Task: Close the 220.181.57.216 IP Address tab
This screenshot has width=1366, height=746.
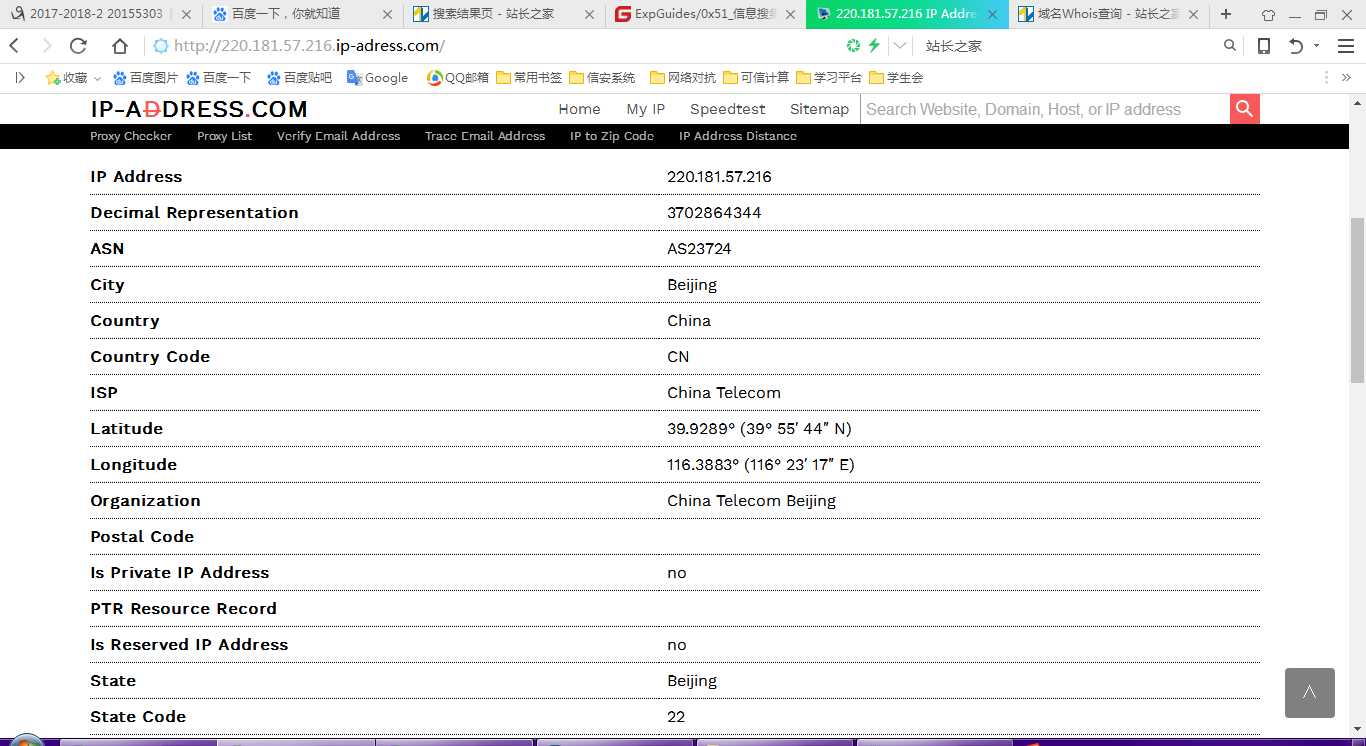Action: click(992, 15)
